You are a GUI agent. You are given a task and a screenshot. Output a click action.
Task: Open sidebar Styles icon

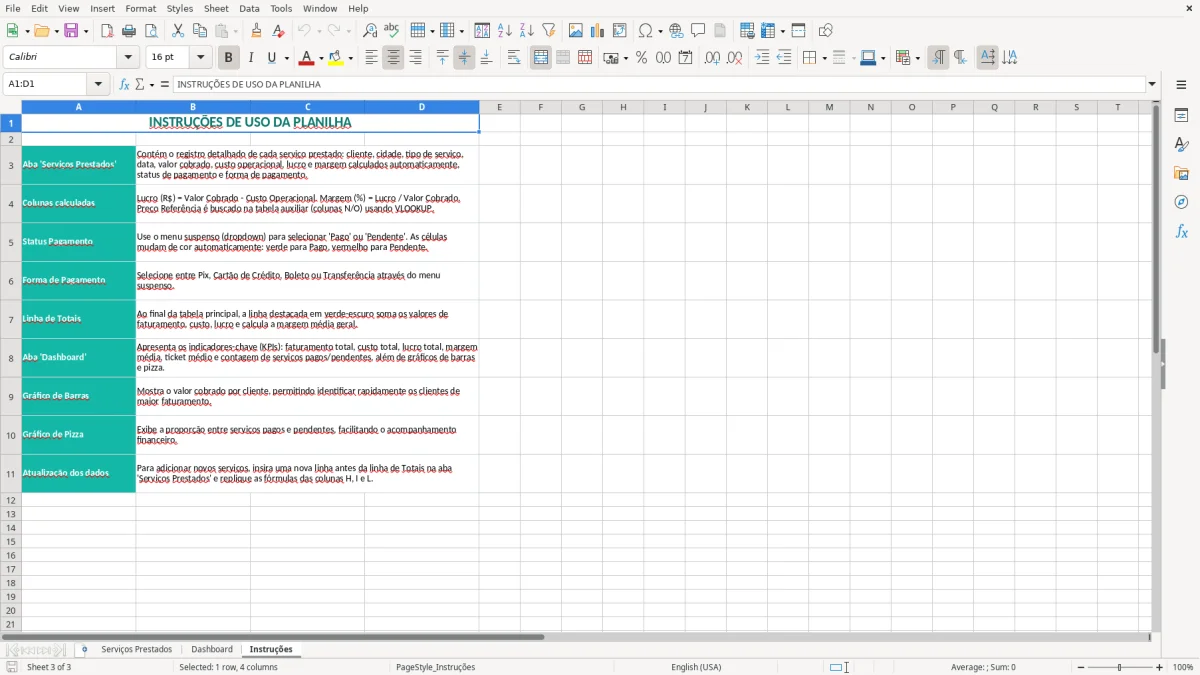(x=1182, y=144)
